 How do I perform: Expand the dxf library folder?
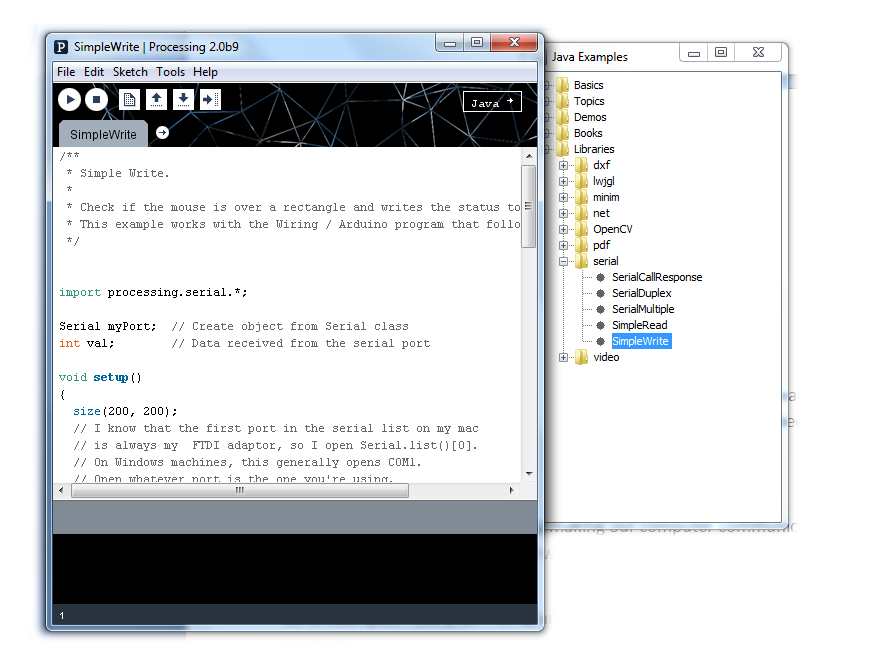pyautogui.click(x=563, y=165)
